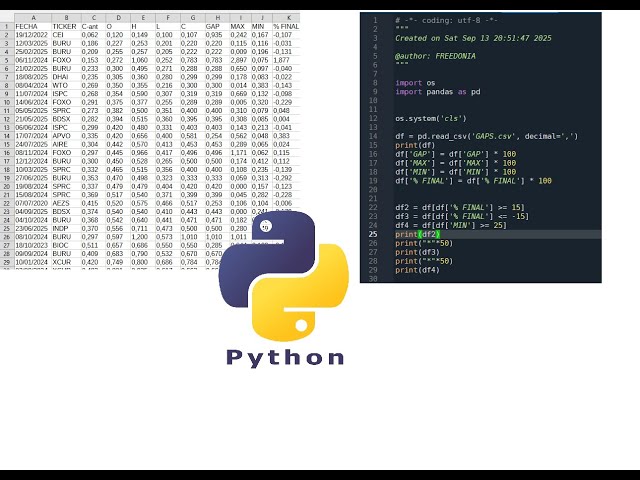The height and width of the screenshot is (480, 640).
Task: Select column header D in the spreadsheet
Action: (x=118, y=18)
